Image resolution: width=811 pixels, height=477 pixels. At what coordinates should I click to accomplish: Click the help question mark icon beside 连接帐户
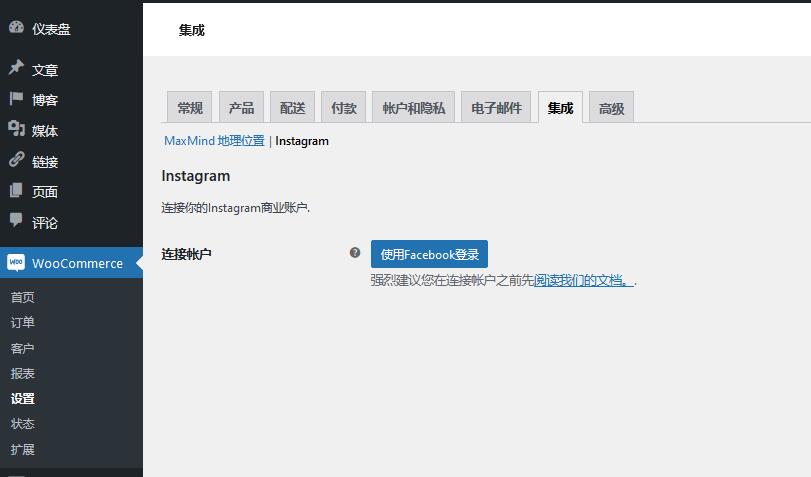(x=355, y=252)
